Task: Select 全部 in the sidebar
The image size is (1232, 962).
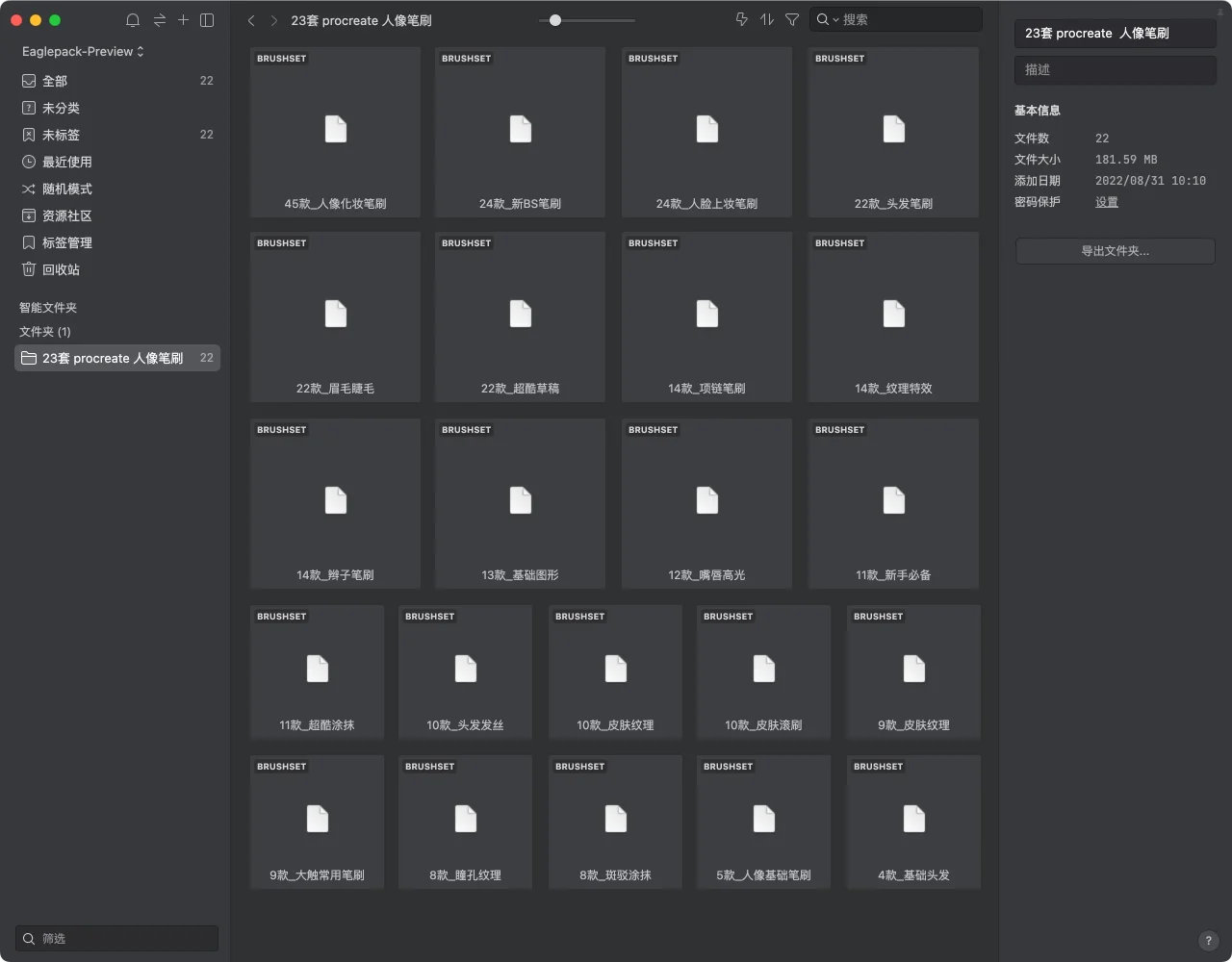Action: [x=117, y=81]
